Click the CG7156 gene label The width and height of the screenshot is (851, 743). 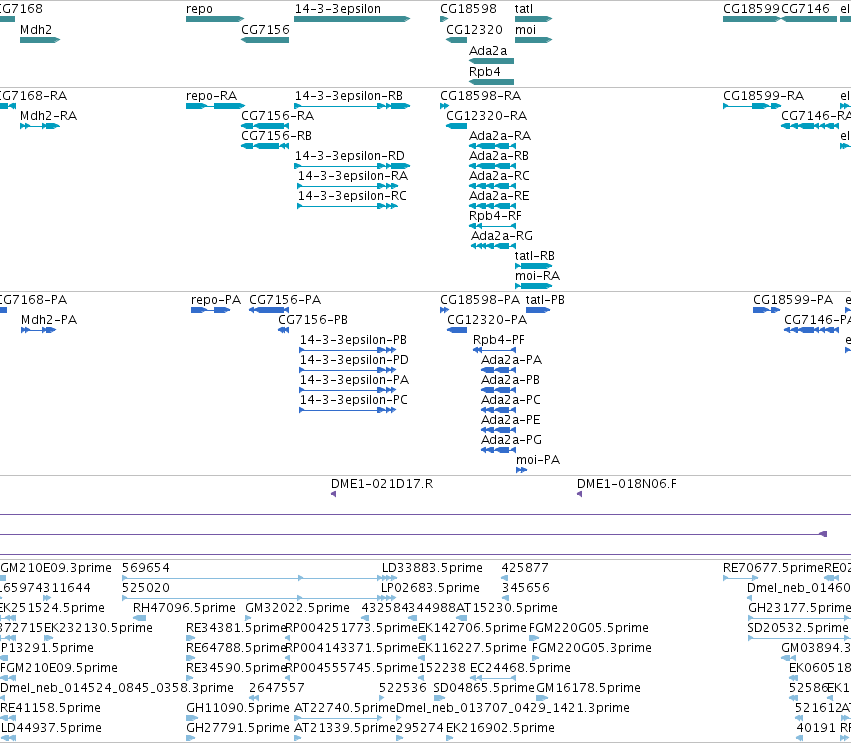265,30
